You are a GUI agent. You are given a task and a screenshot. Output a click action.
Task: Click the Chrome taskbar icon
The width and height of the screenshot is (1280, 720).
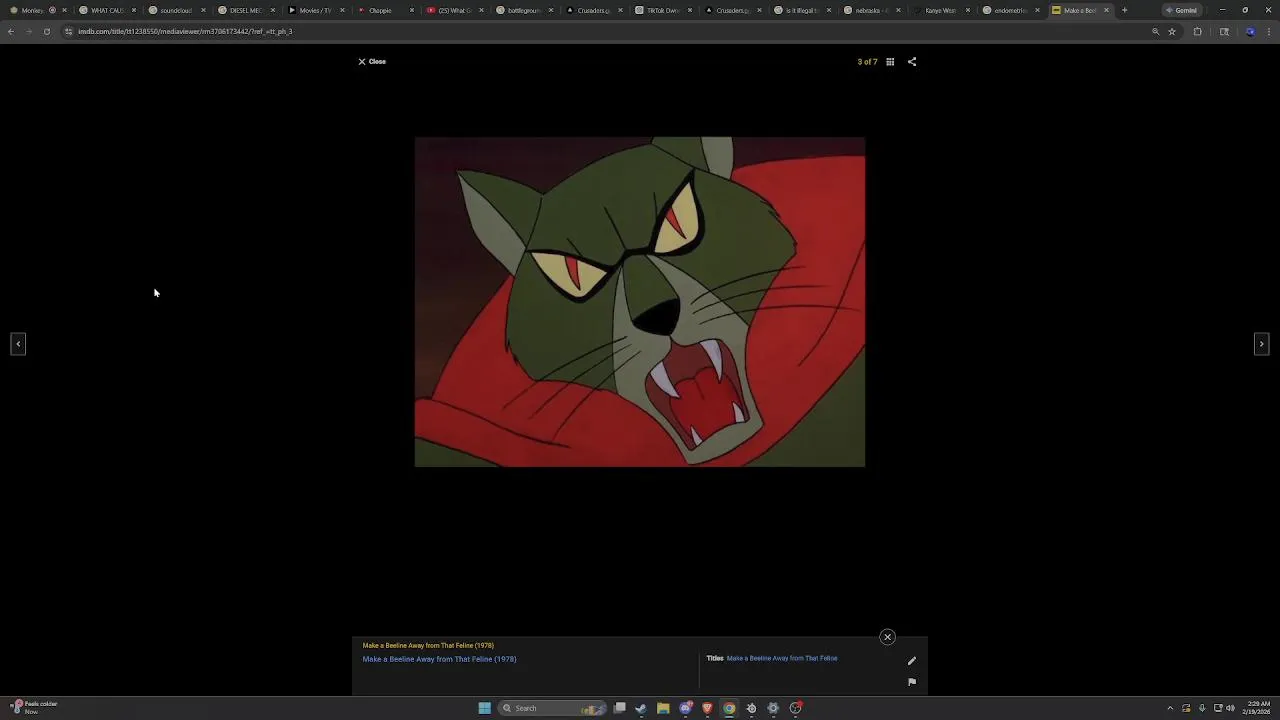[x=729, y=708]
